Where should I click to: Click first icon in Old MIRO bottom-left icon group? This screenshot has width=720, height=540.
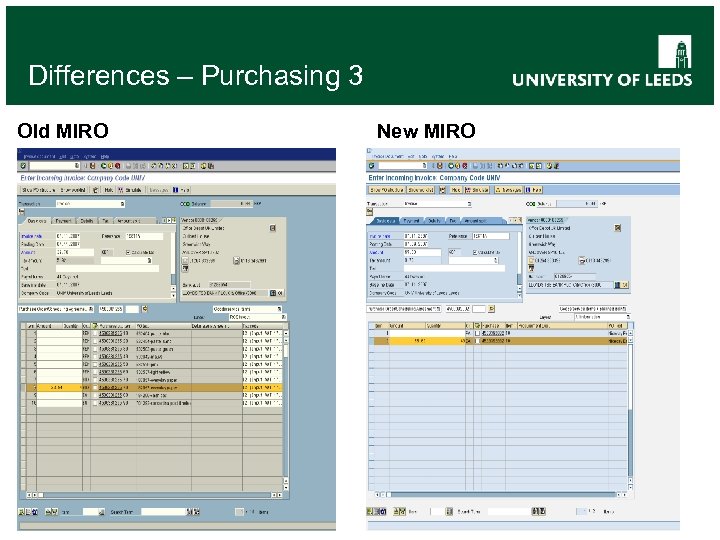coord(21,512)
